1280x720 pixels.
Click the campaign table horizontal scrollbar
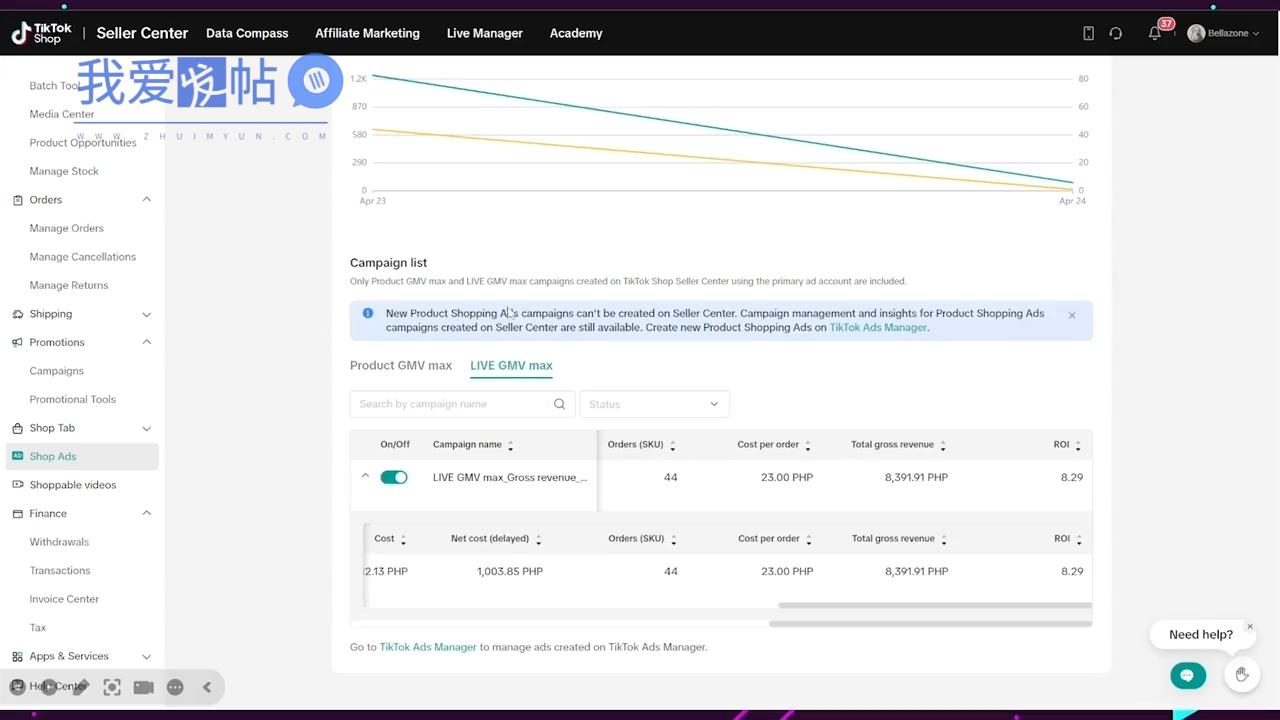930,624
